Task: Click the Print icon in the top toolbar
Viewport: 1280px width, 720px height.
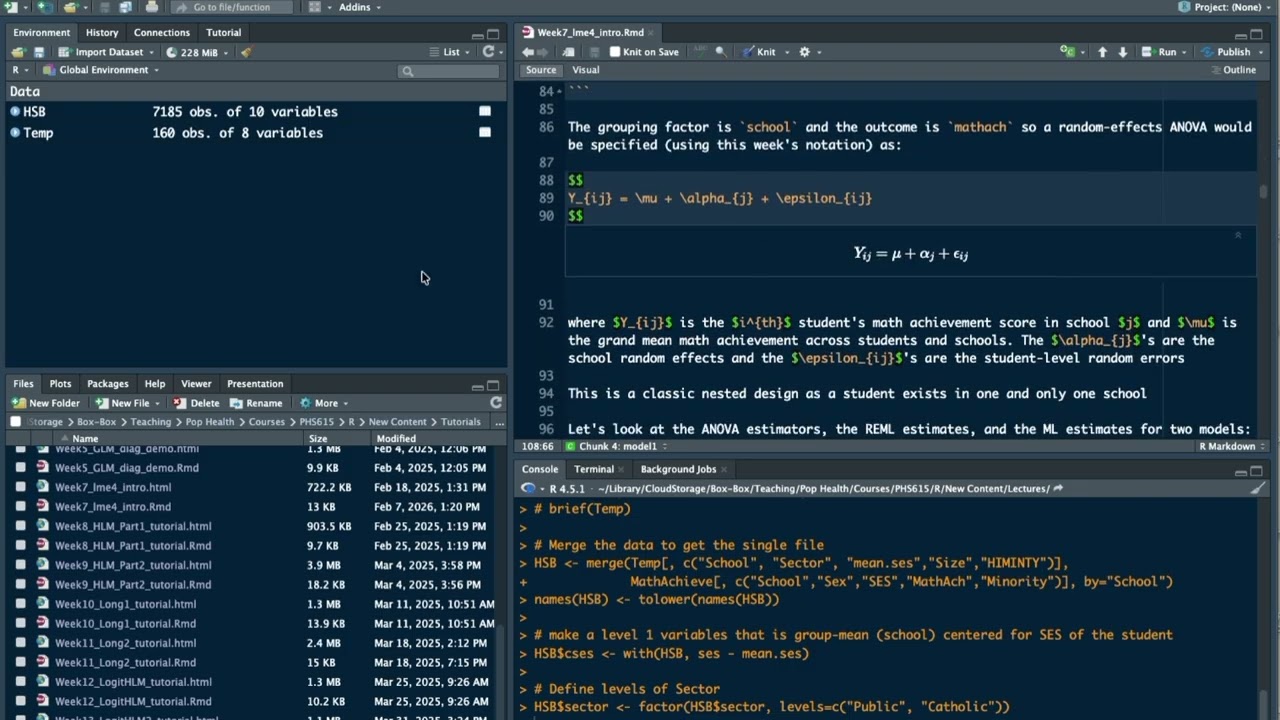Action: [x=151, y=7]
